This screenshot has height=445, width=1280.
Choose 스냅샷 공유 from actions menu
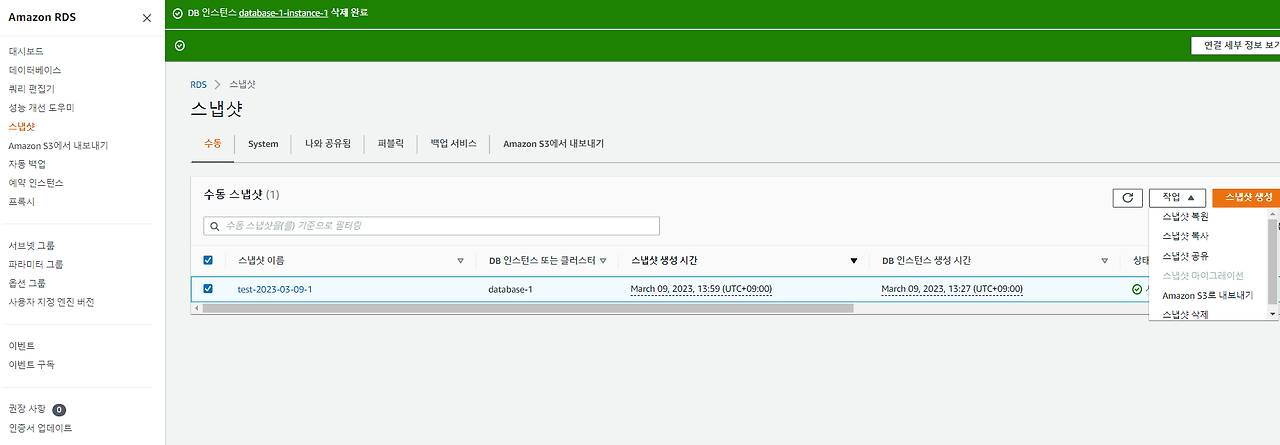pos(1185,256)
